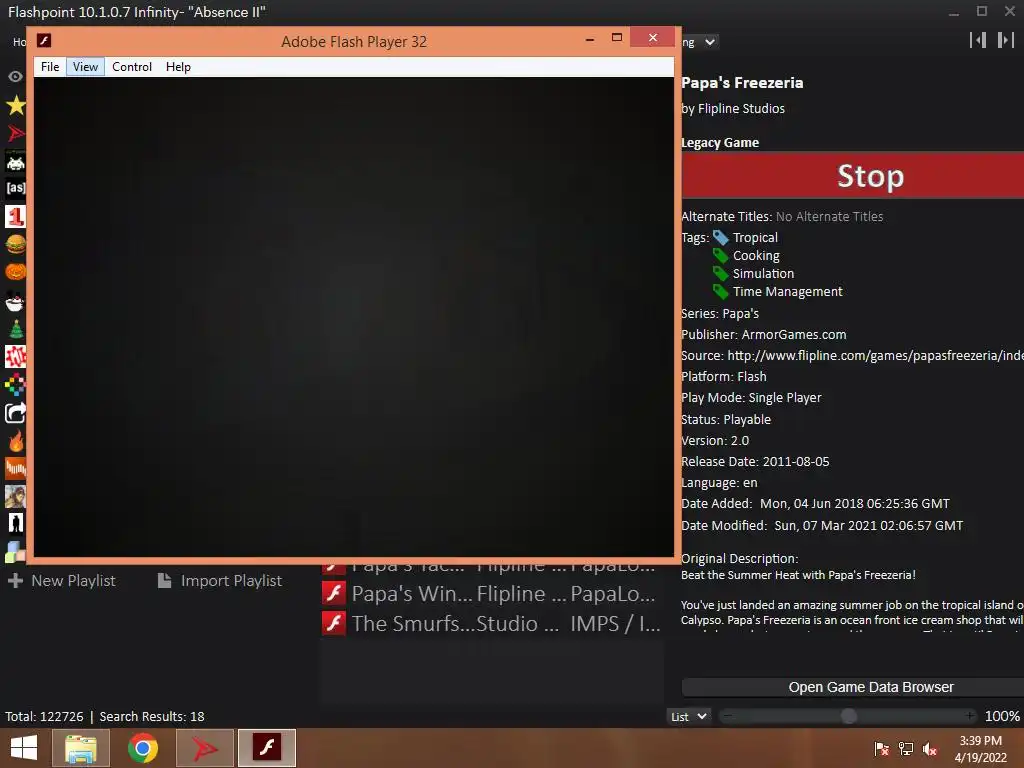Open the Windows Start button

click(x=24, y=748)
